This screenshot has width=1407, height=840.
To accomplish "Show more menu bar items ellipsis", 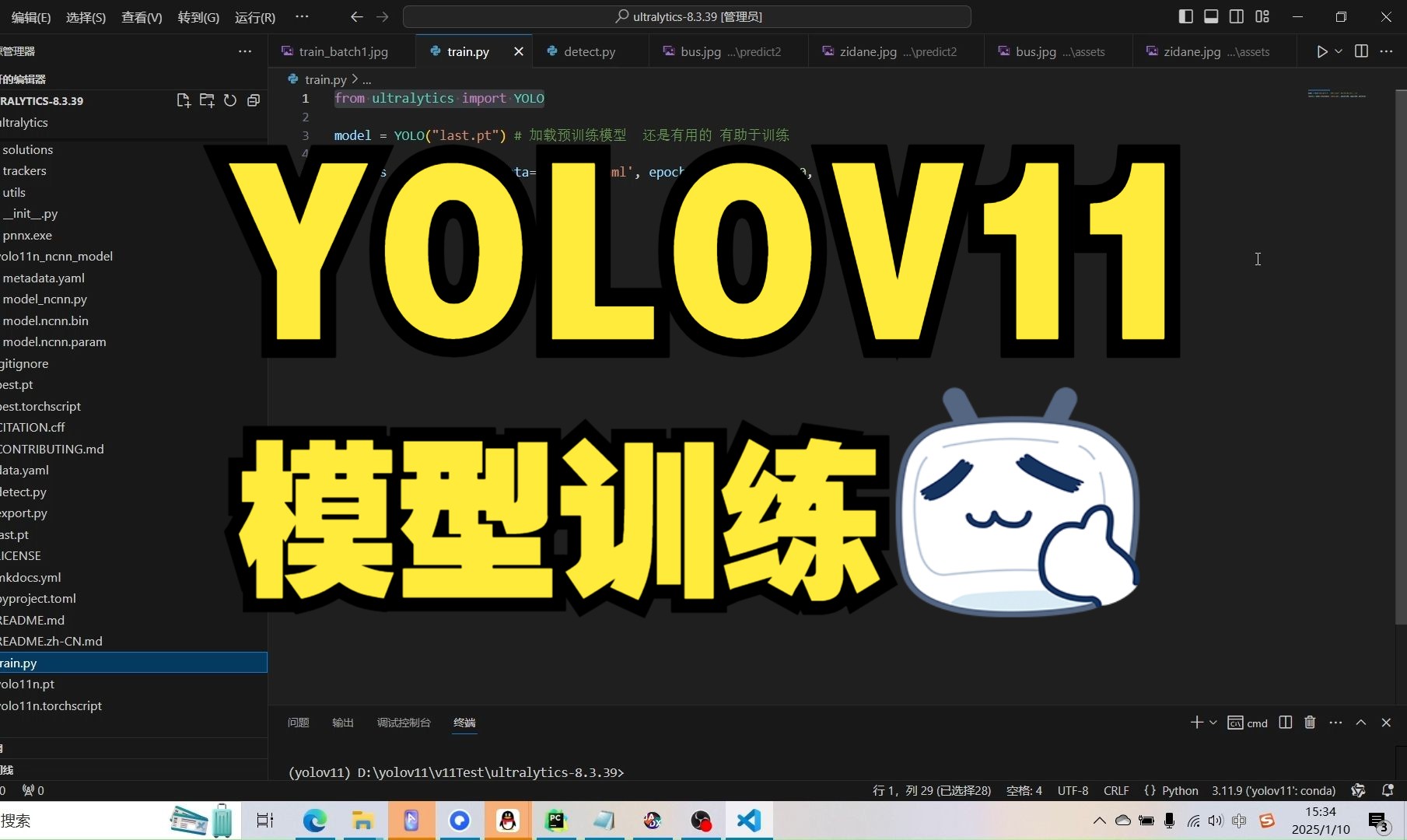I will coord(302,16).
